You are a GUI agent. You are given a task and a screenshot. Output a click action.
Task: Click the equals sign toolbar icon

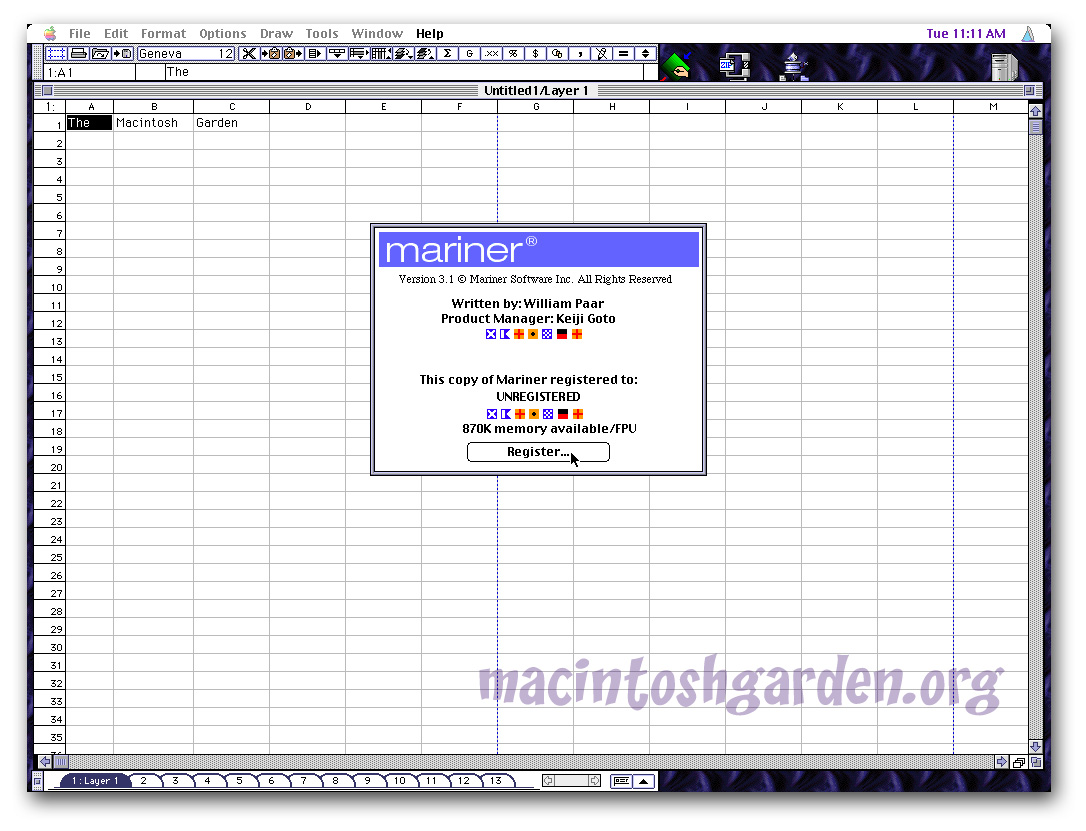pos(623,53)
